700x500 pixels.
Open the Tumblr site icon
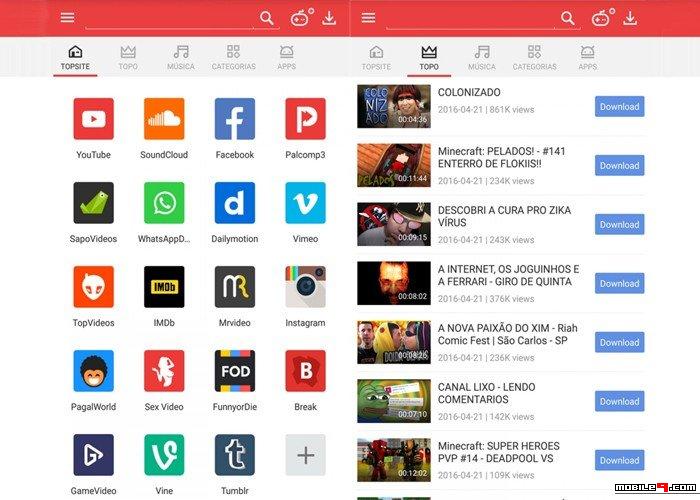(x=235, y=455)
